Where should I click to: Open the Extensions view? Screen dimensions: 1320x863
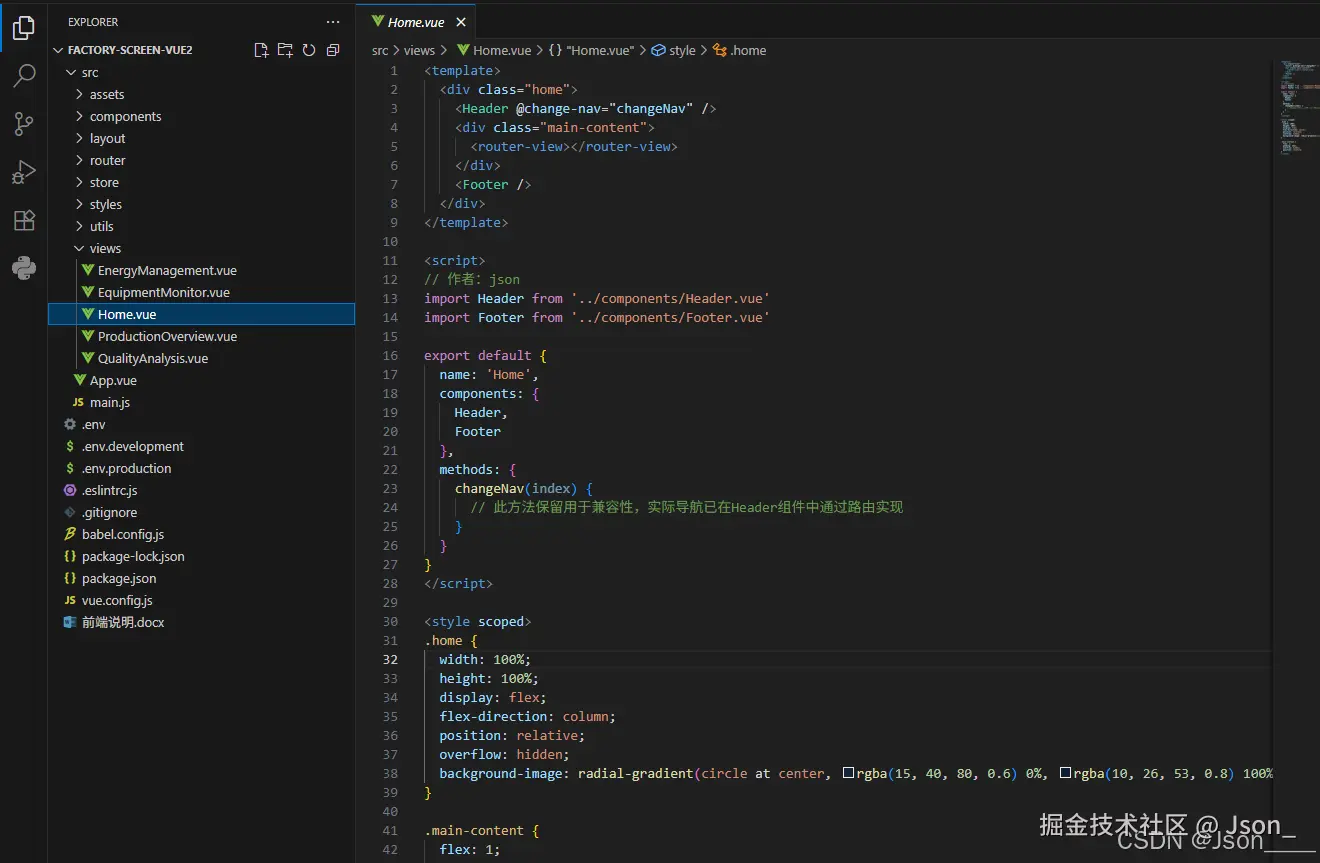24,220
